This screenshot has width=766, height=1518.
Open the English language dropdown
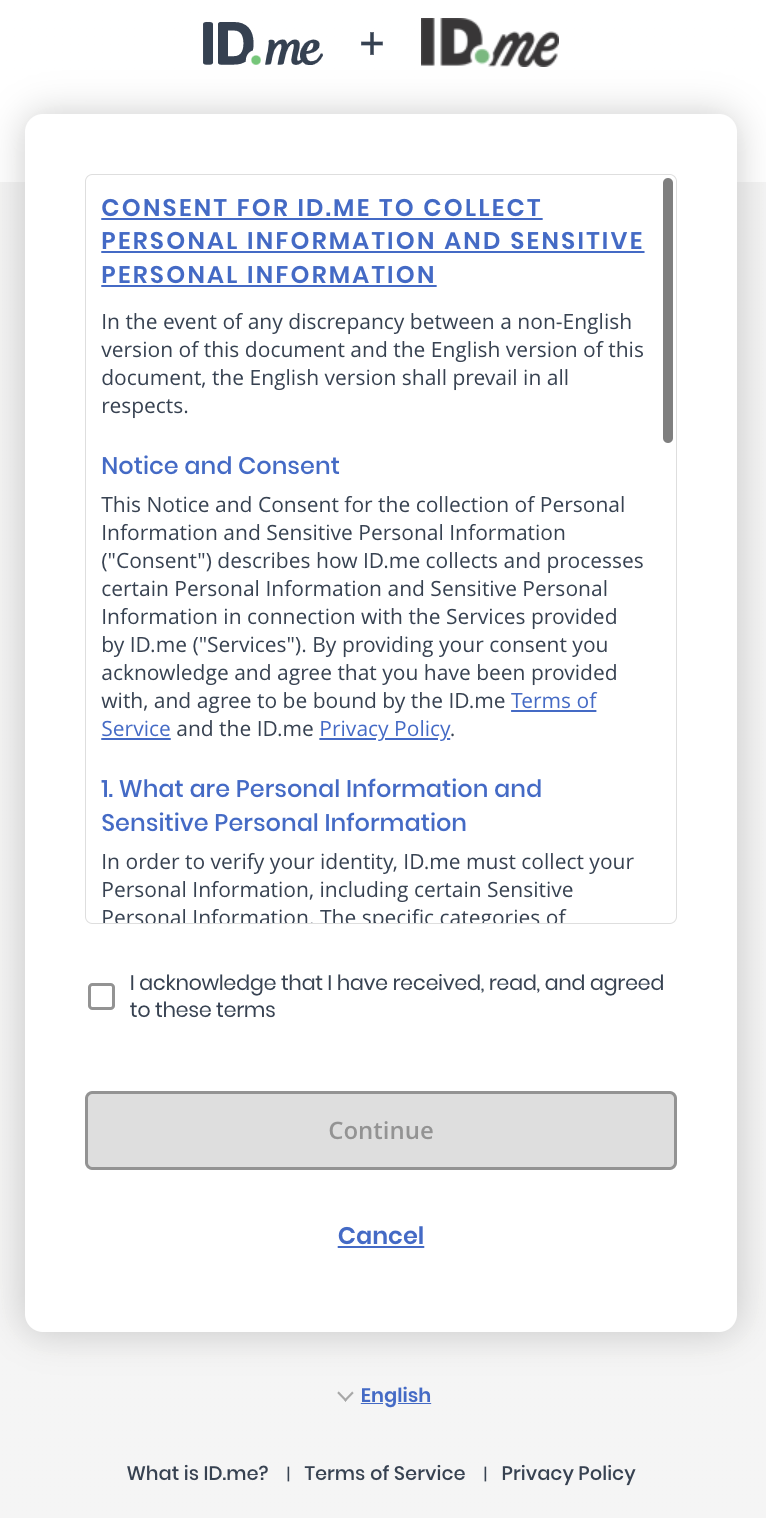[395, 1395]
